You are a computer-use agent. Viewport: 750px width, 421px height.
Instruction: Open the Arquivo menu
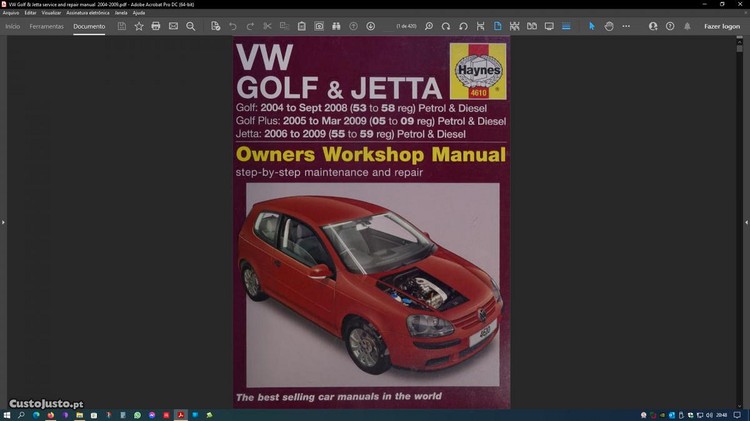point(11,13)
